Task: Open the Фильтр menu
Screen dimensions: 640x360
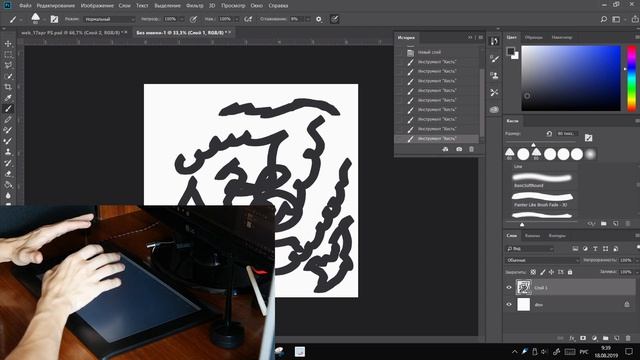Action: click(194, 6)
